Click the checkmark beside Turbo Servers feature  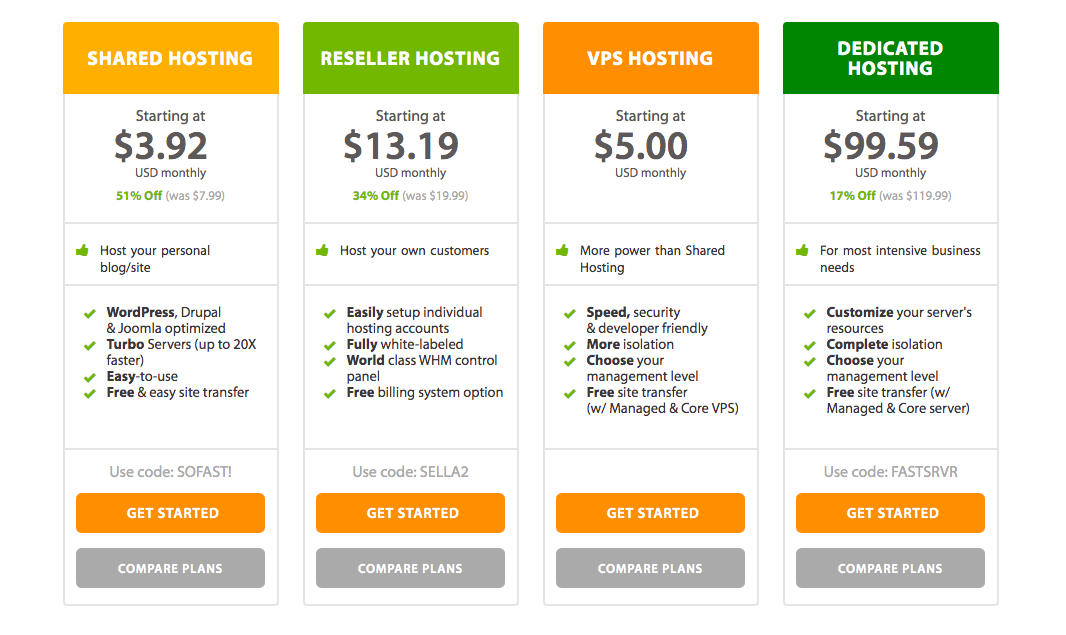90,345
